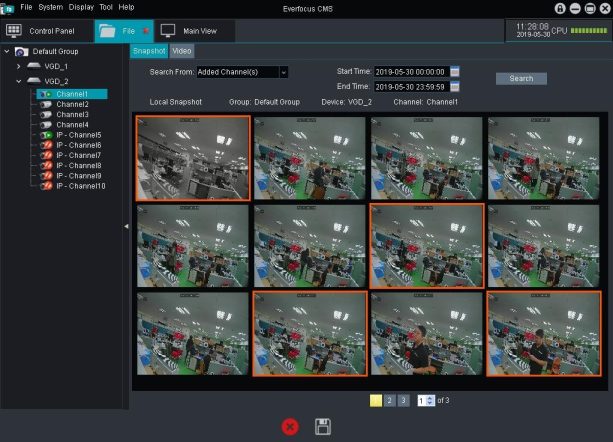Go to page 2 of snapshots

click(x=389, y=400)
